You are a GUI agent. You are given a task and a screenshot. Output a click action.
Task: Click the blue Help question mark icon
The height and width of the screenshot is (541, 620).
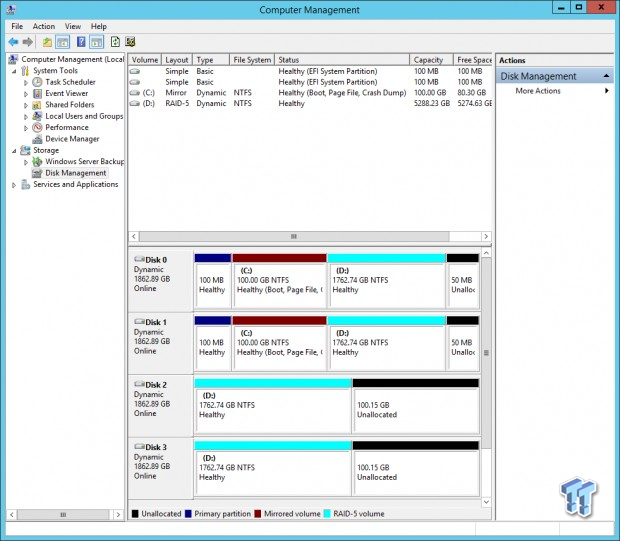pos(81,42)
